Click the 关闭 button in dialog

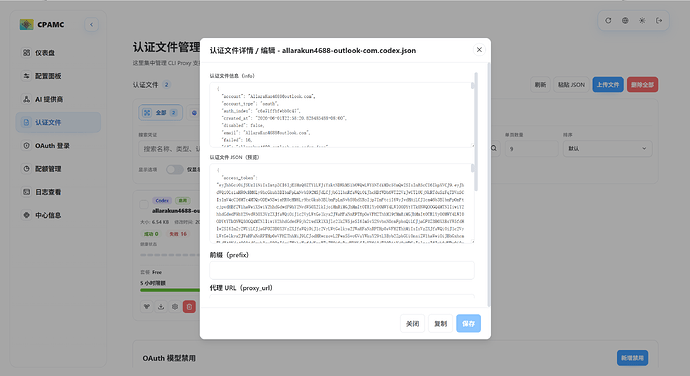tap(412, 324)
